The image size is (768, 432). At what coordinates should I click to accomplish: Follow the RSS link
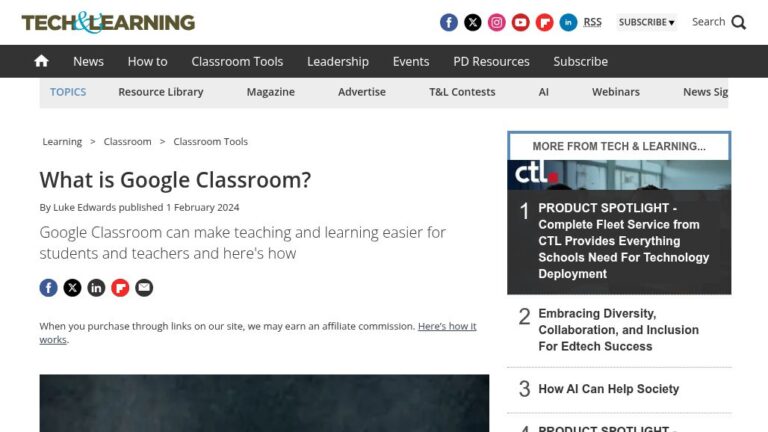coord(592,23)
